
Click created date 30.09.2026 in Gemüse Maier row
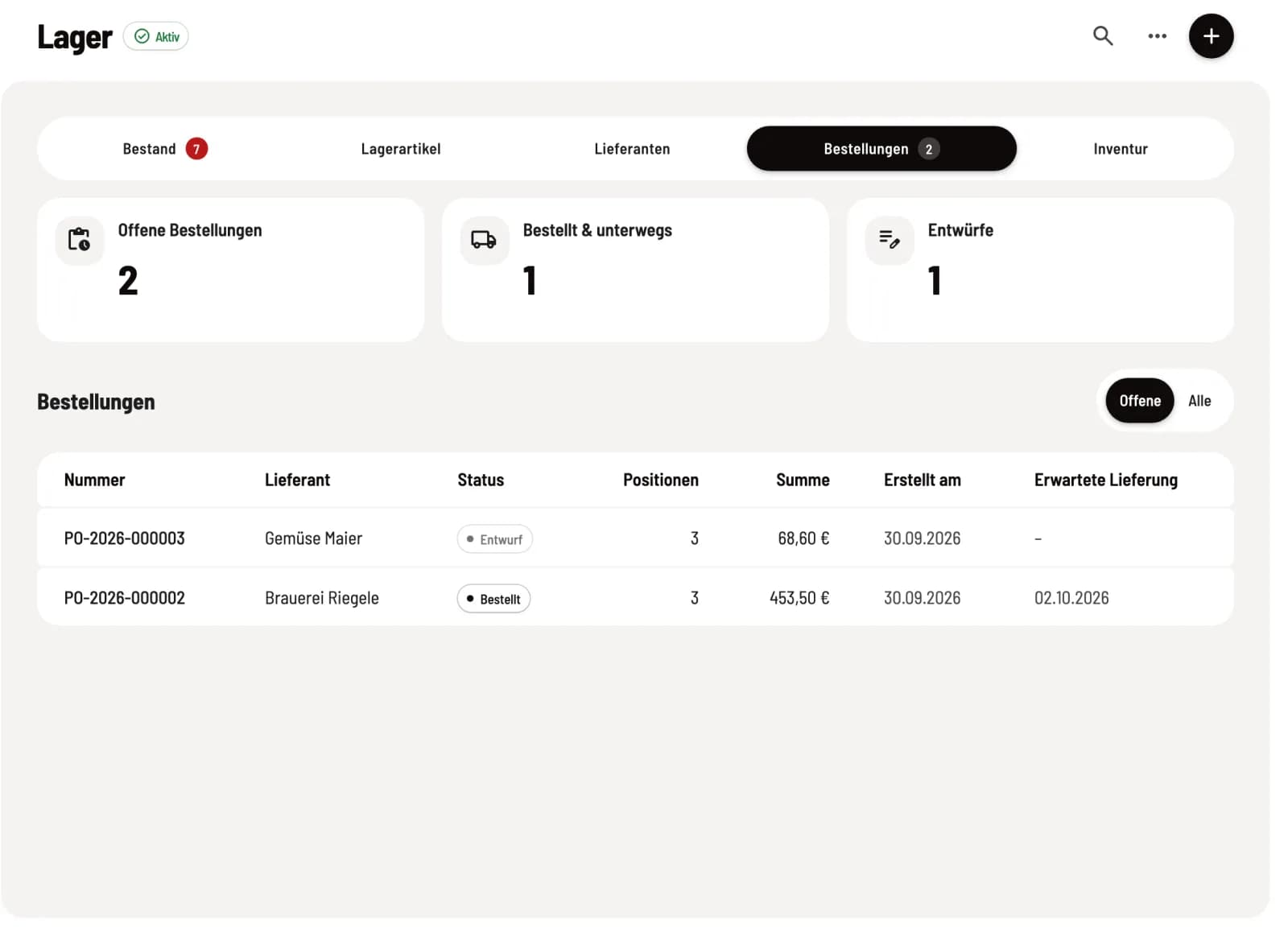[923, 538]
